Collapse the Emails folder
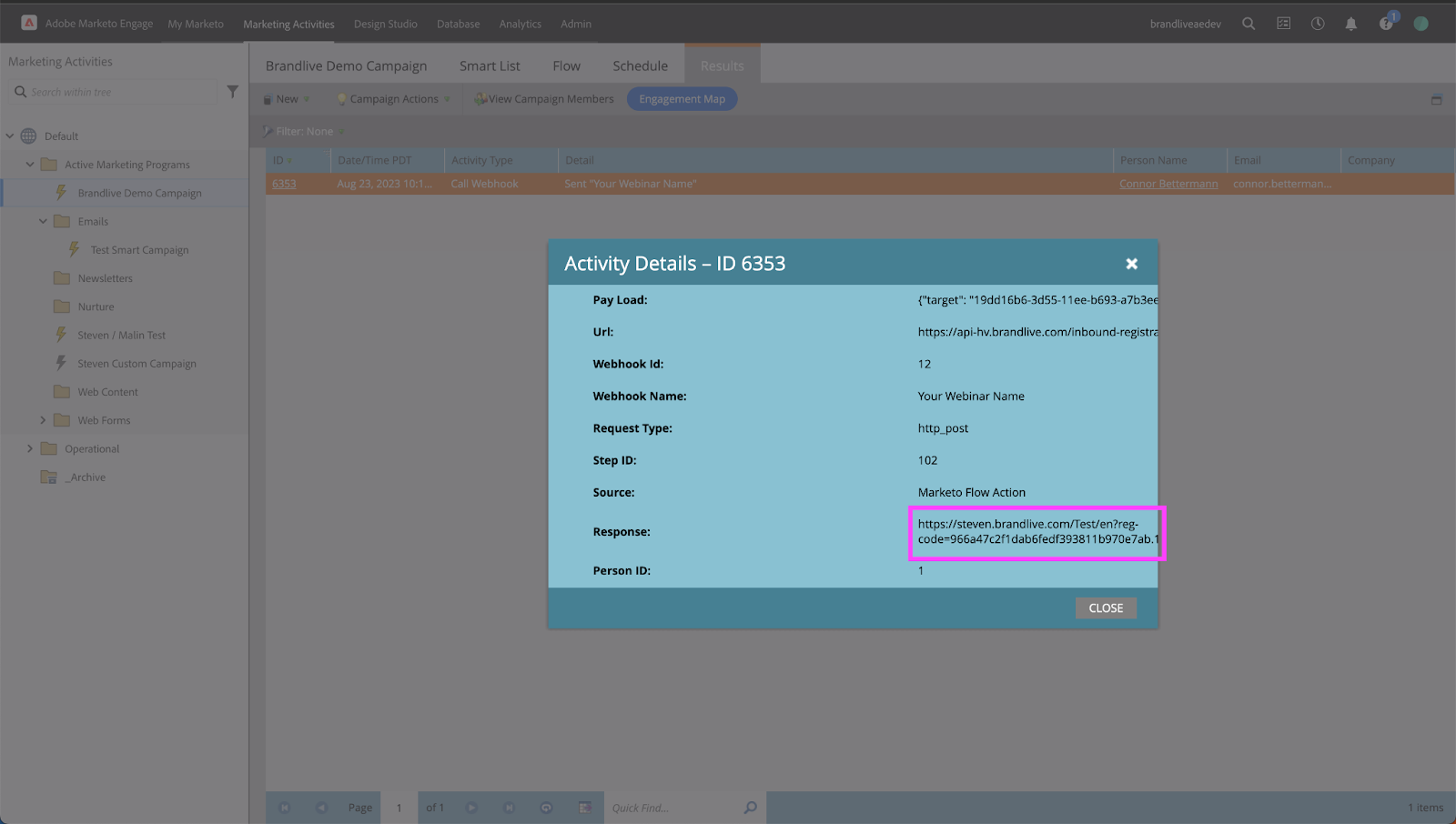This screenshot has height=824, width=1456. [x=43, y=221]
